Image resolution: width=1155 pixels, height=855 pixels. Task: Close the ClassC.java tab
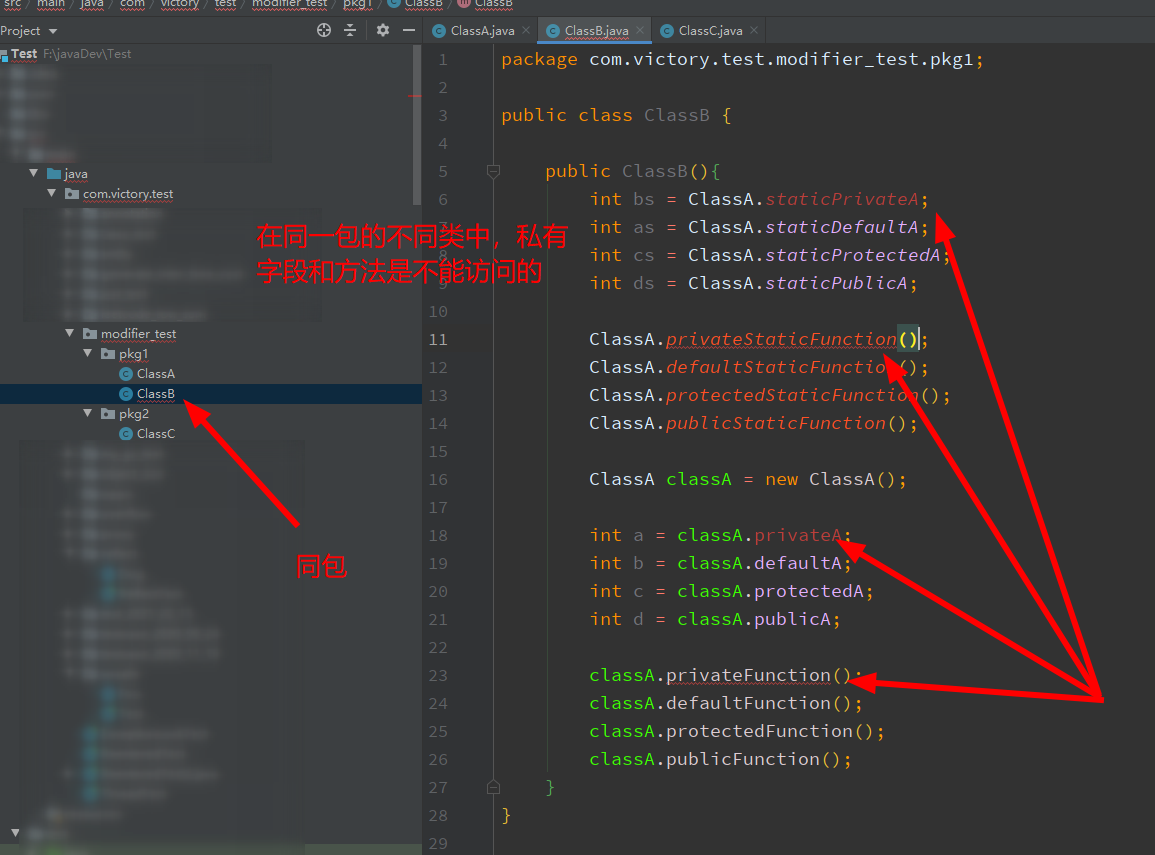click(x=754, y=30)
